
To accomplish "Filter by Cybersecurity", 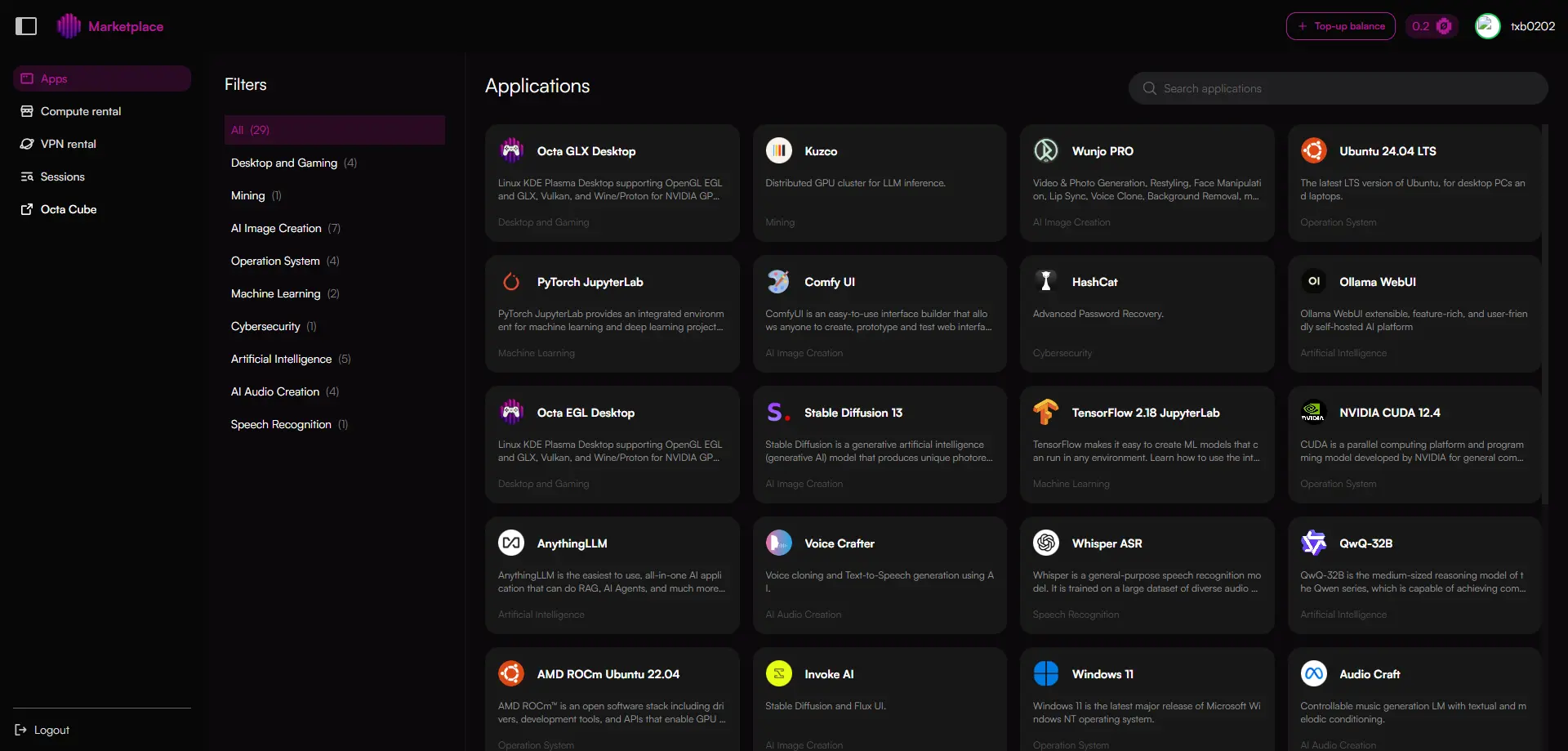I will click(x=335, y=326).
